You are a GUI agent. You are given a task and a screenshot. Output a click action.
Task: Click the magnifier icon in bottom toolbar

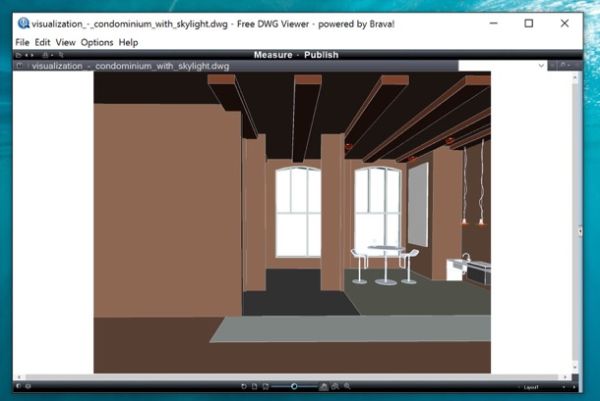click(x=347, y=386)
